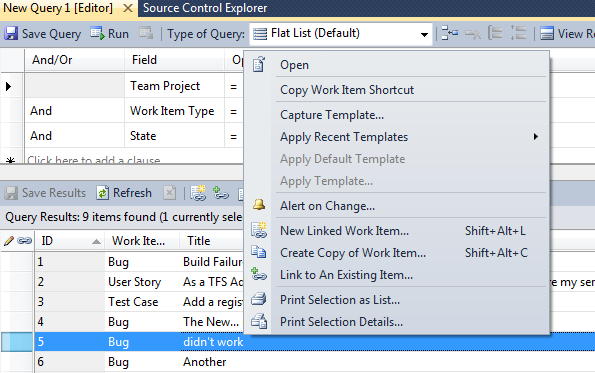Viewport: 595px width, 373px height.
Task: Expand the Apply Recent Templates submenu arrow
Action: (x=535, y=137)
